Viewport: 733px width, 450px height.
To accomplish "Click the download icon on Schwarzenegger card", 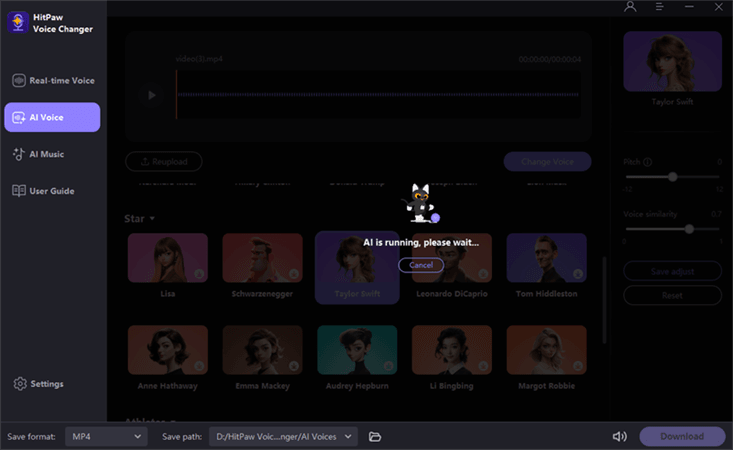I will point(294,274).
